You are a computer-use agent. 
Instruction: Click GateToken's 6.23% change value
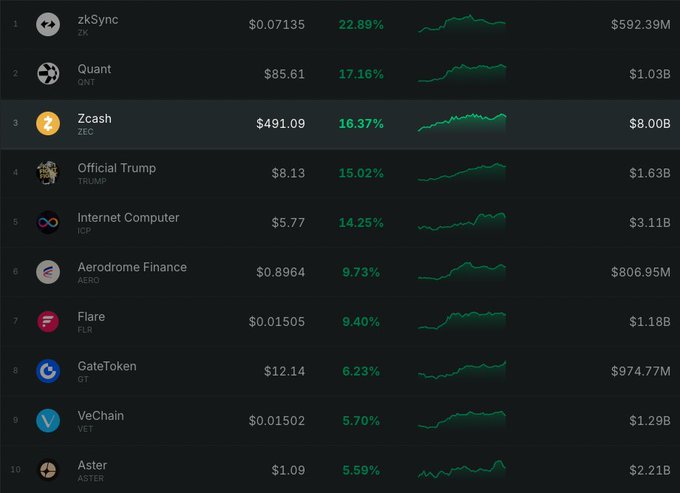[360, 371]
